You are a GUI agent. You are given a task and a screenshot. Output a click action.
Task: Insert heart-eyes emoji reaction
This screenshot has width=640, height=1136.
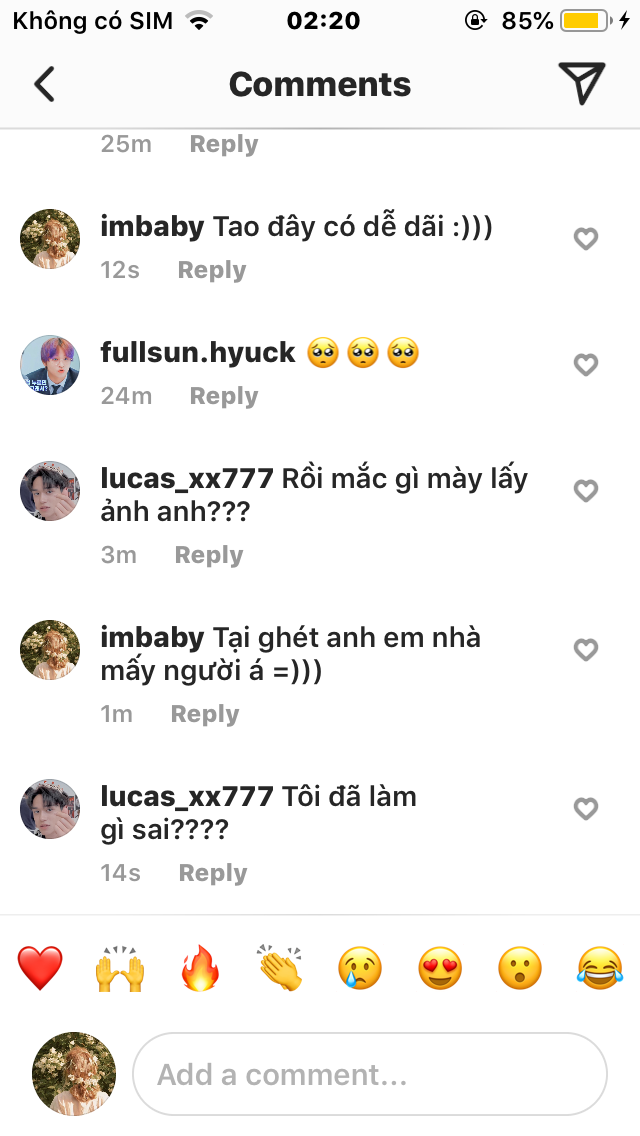[440, 969]
